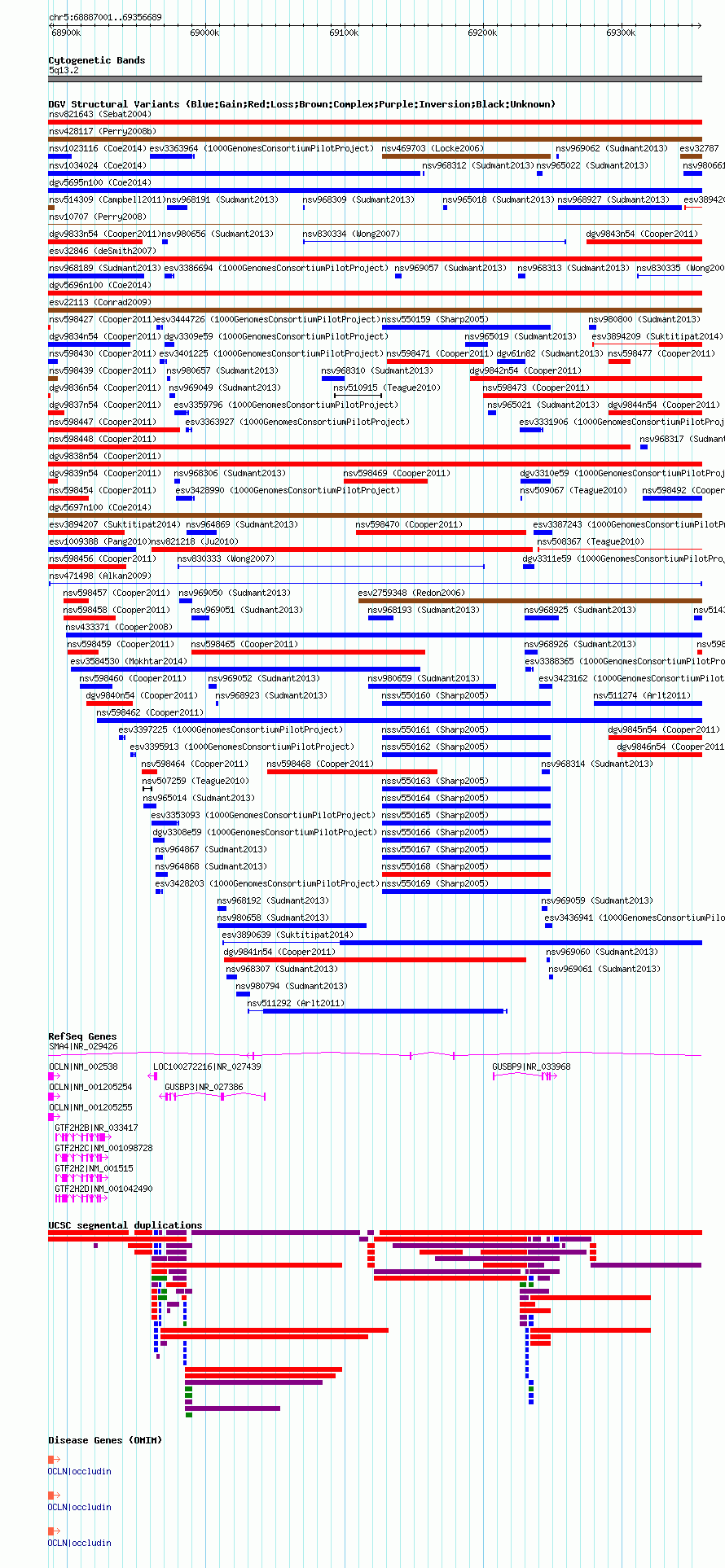Select nsv511274 (Arlt2011) label
Screen dimensions: 725x1568
(x=642, y=695)
